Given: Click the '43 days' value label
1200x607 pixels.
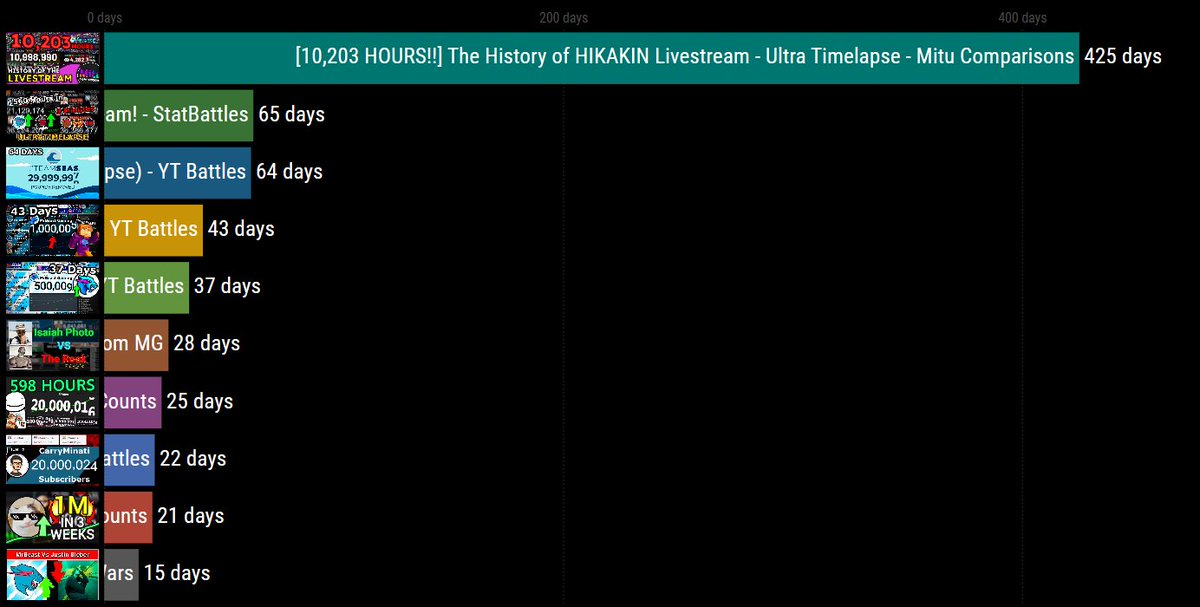Looking at the screenshot, I should coord(241,229).
